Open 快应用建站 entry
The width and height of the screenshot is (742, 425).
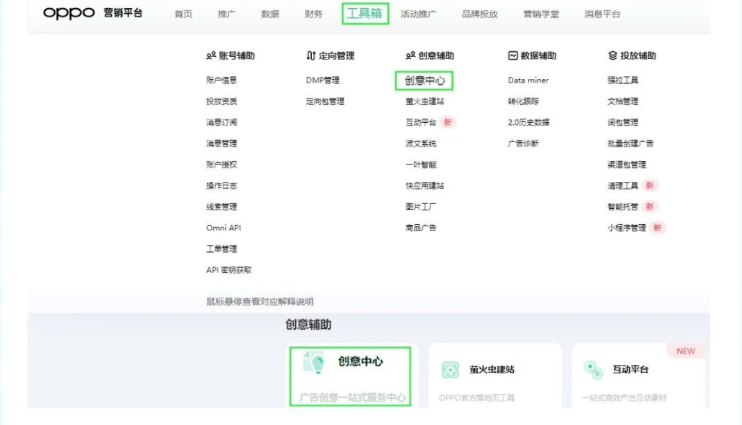(424, 186)
